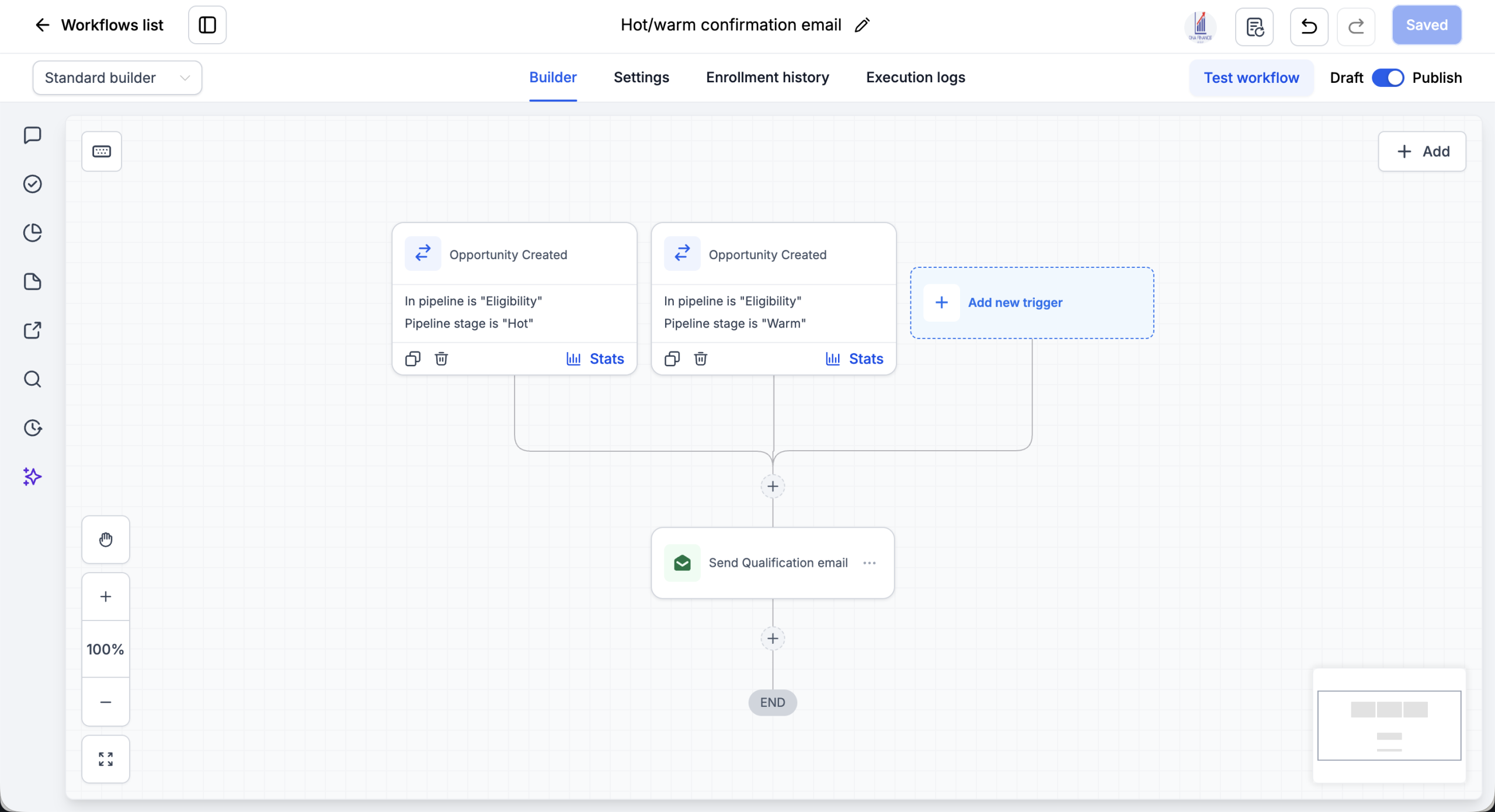Viewport: 1495px width, 812px height.
Task: Click the Saved button
Action: pos(1427,25)
